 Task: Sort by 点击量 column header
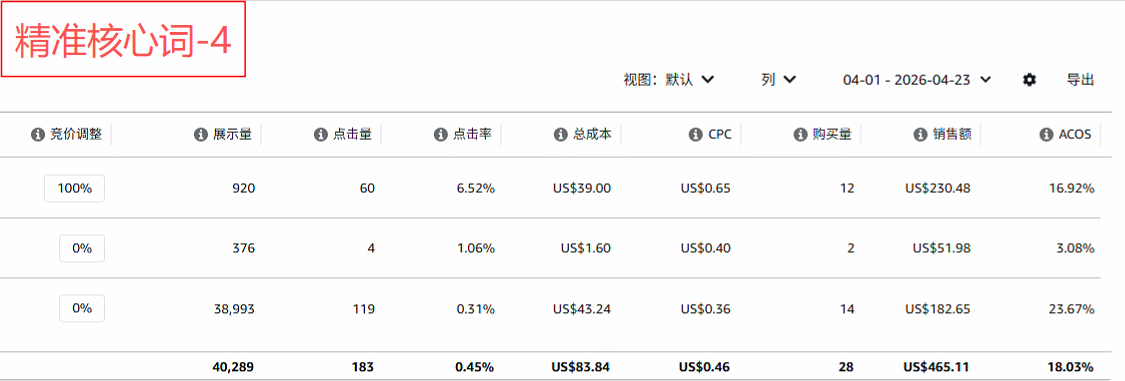click(352, 134)
